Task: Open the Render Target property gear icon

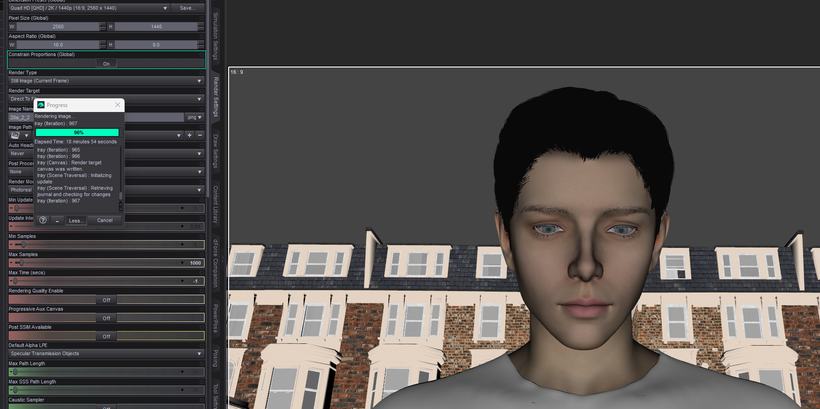Action: tap(202, 91)
